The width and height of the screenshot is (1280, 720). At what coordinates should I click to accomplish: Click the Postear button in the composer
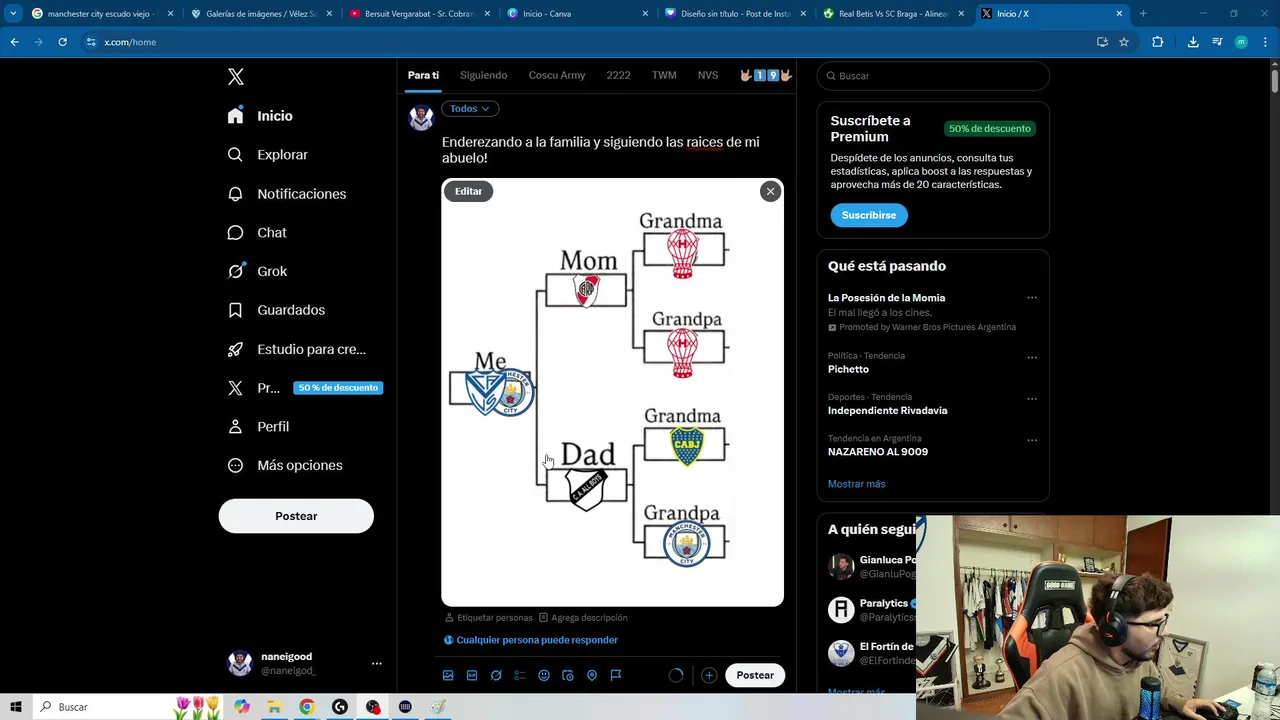(755, 675)
